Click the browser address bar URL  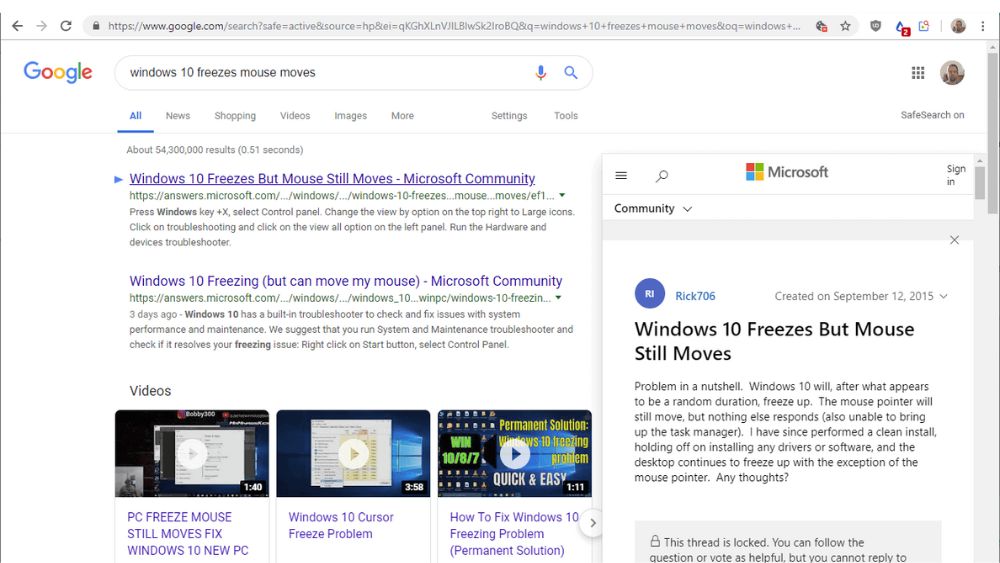pyautogui.click(x=453, y=26)
